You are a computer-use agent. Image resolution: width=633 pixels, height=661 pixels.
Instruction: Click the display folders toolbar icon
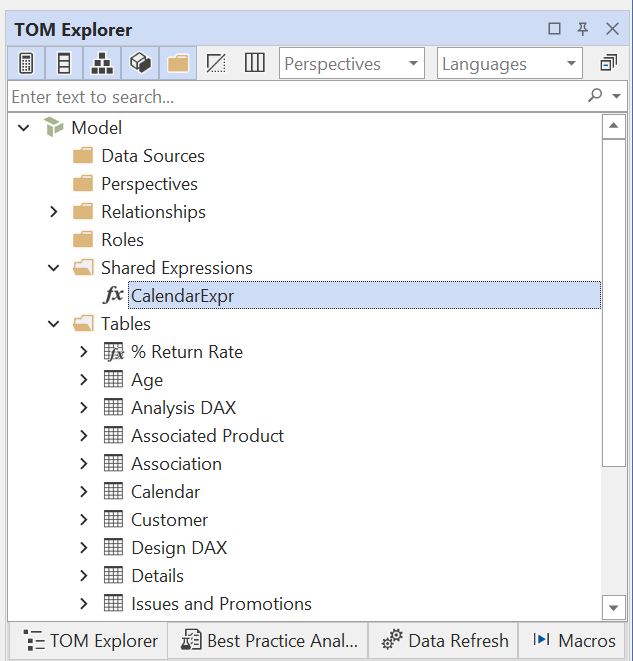(x=178, y=63)
